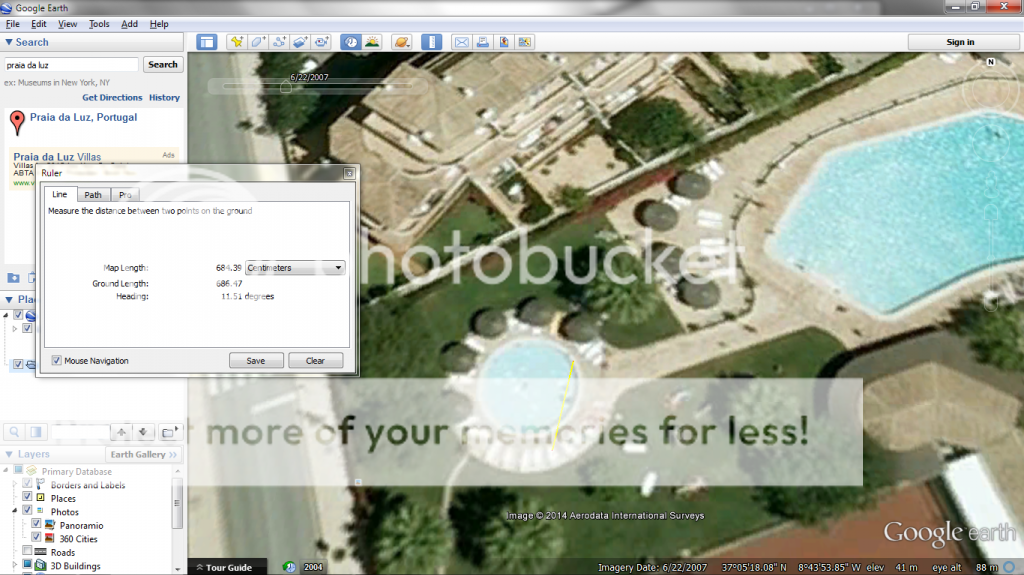Toggle the 3D Buildings layer checkbox
Image resolution: width=1024 pixels, height=575 pixels.
[x=27, y=565]
